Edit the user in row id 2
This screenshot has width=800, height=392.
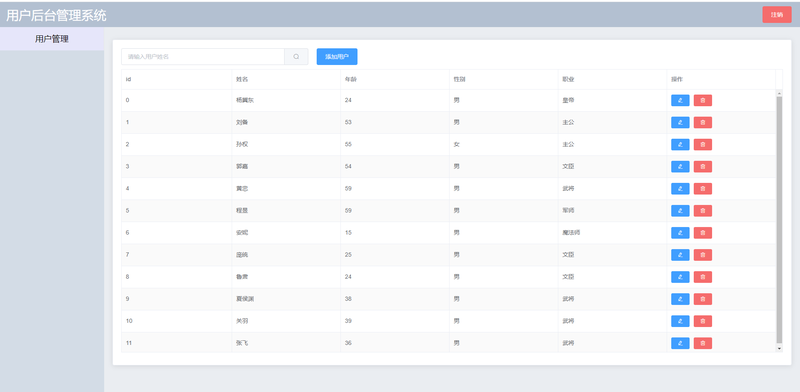[x=680, y=144]
